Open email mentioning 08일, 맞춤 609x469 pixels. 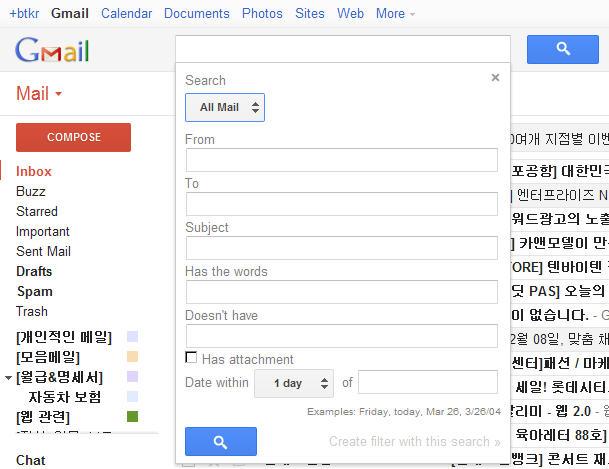tap(560, 339)
